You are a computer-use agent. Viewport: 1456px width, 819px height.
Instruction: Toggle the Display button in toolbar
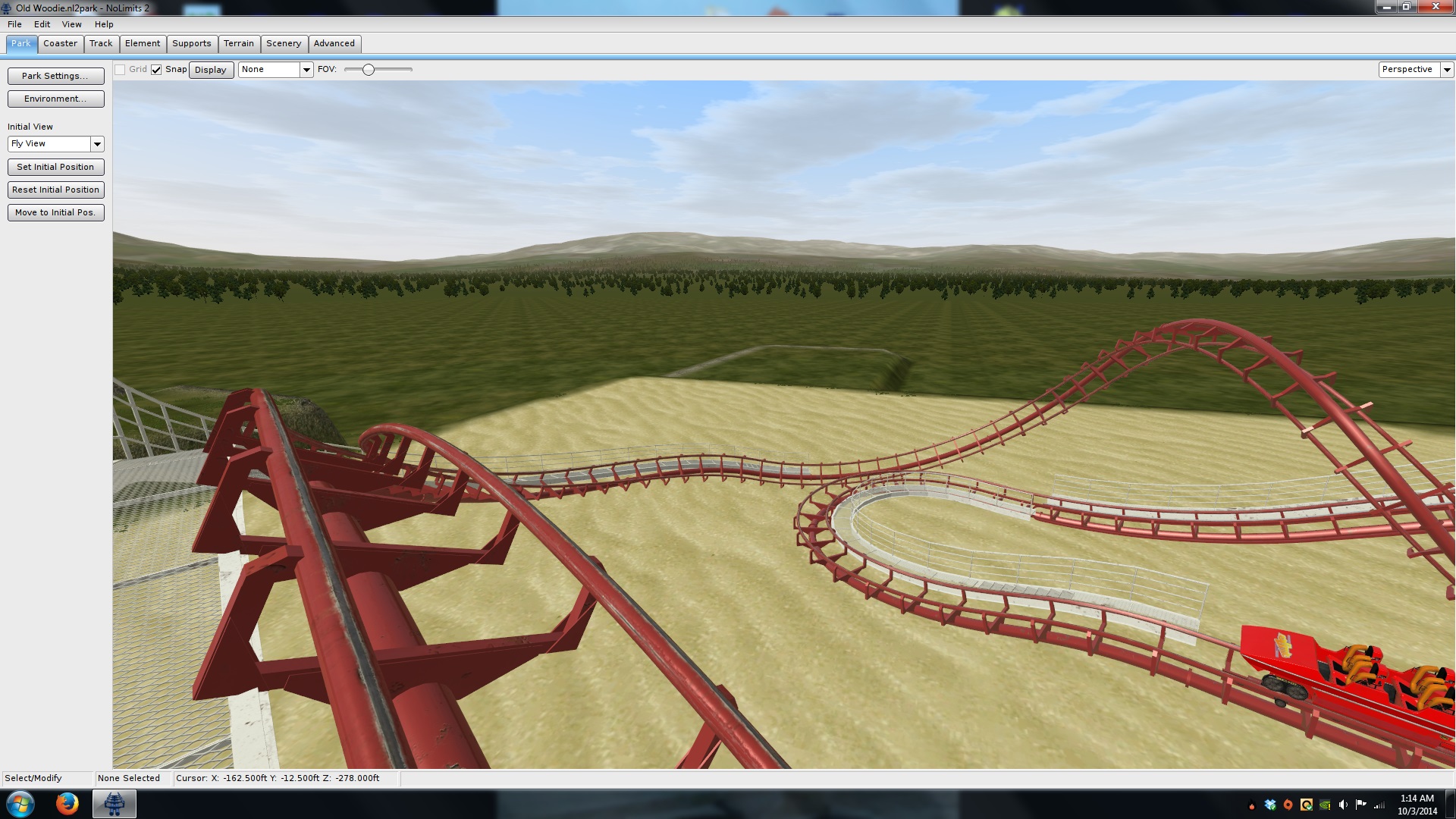[211, 70]
